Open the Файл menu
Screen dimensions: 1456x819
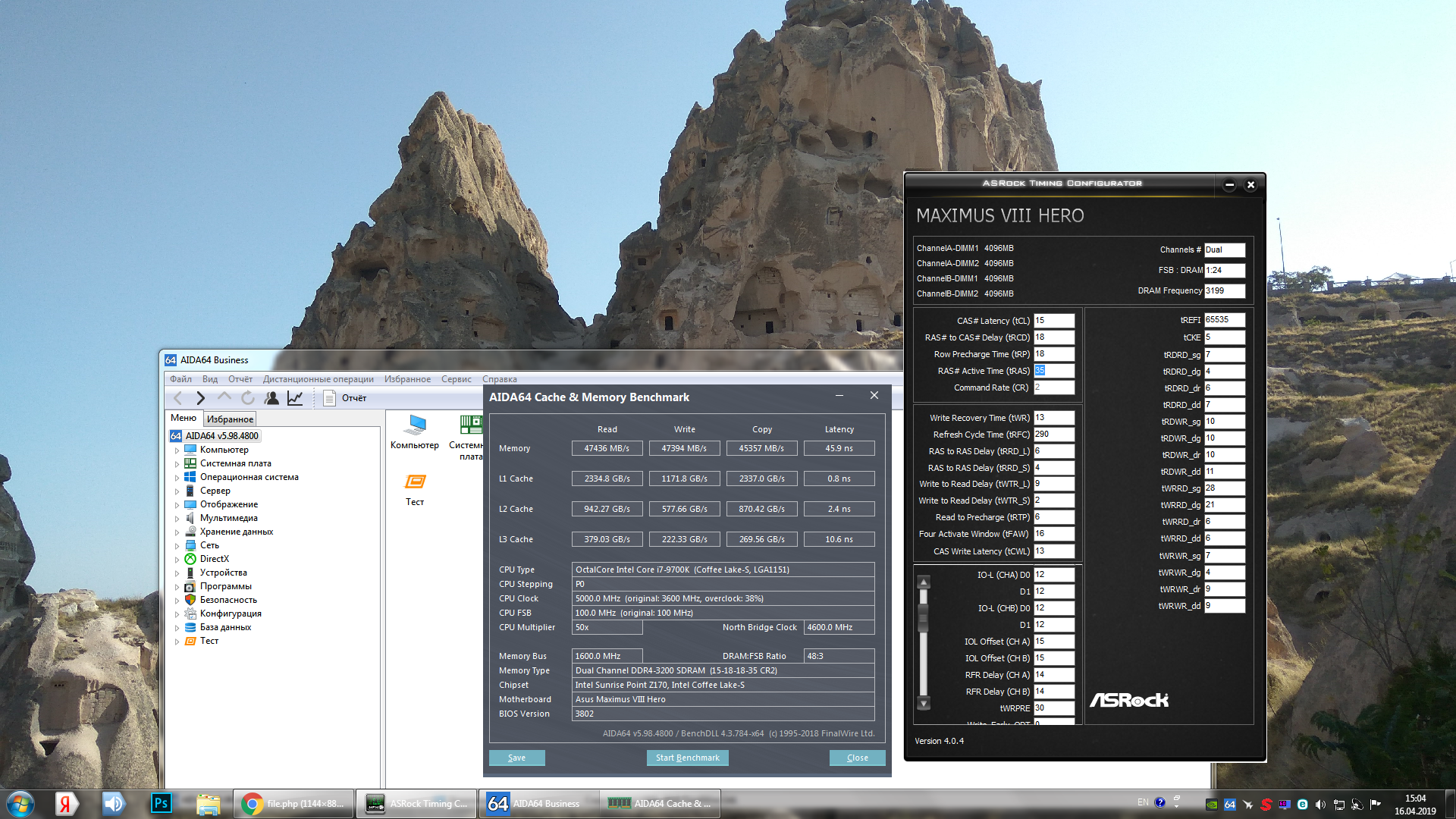[x=180, y=379]
